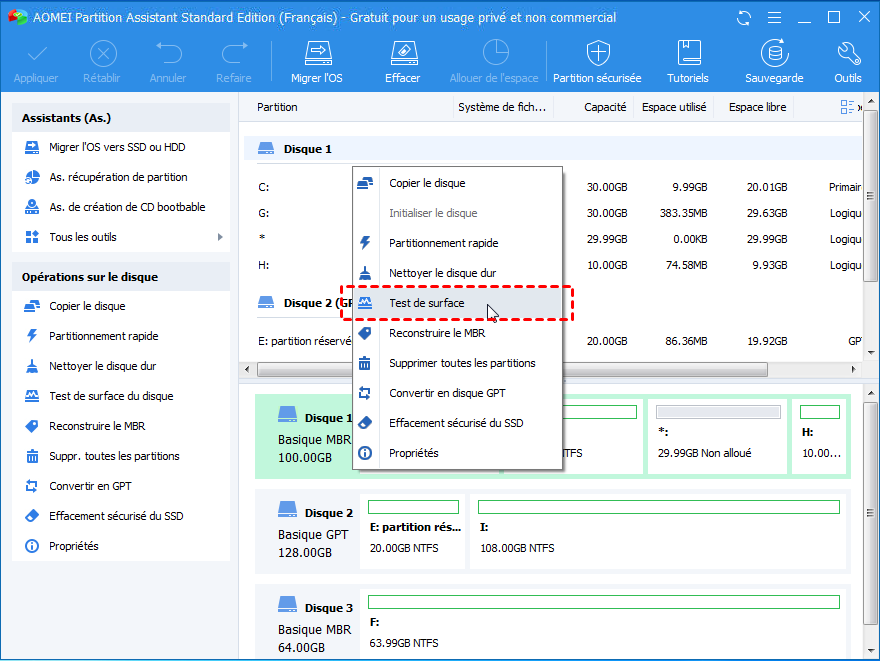Open the hamburger menu in title bar
Viewport: 880px width, 661px height.
[773, 18]
